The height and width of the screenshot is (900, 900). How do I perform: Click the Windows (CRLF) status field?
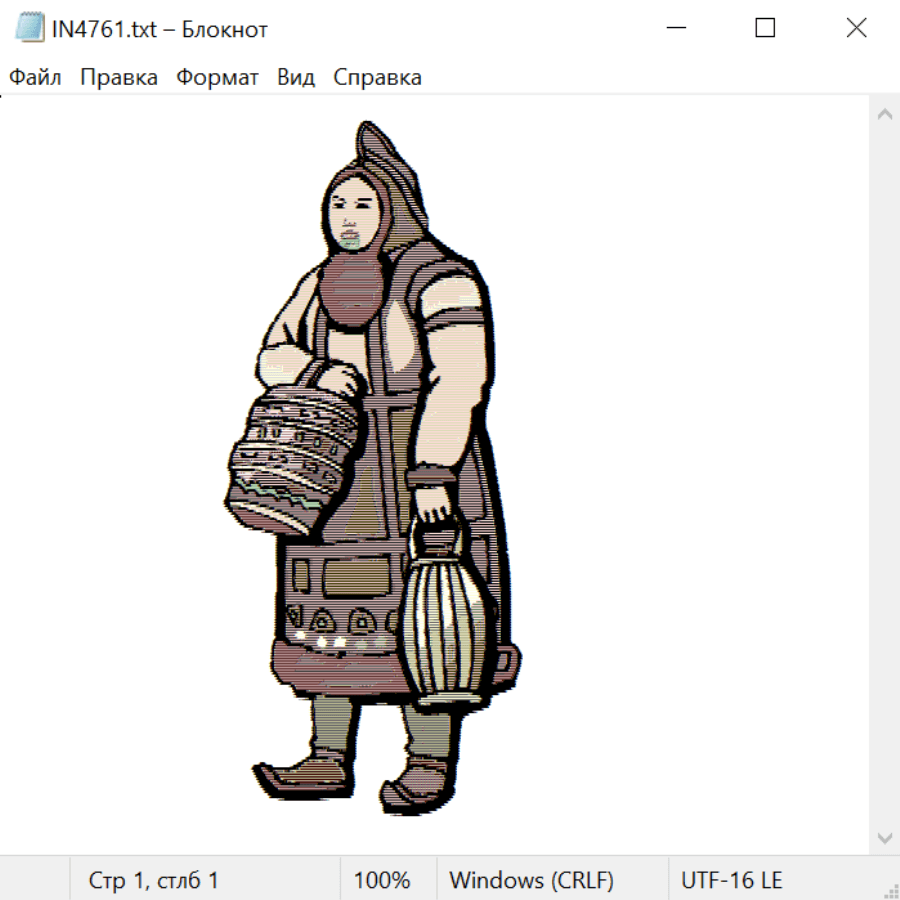531,881
